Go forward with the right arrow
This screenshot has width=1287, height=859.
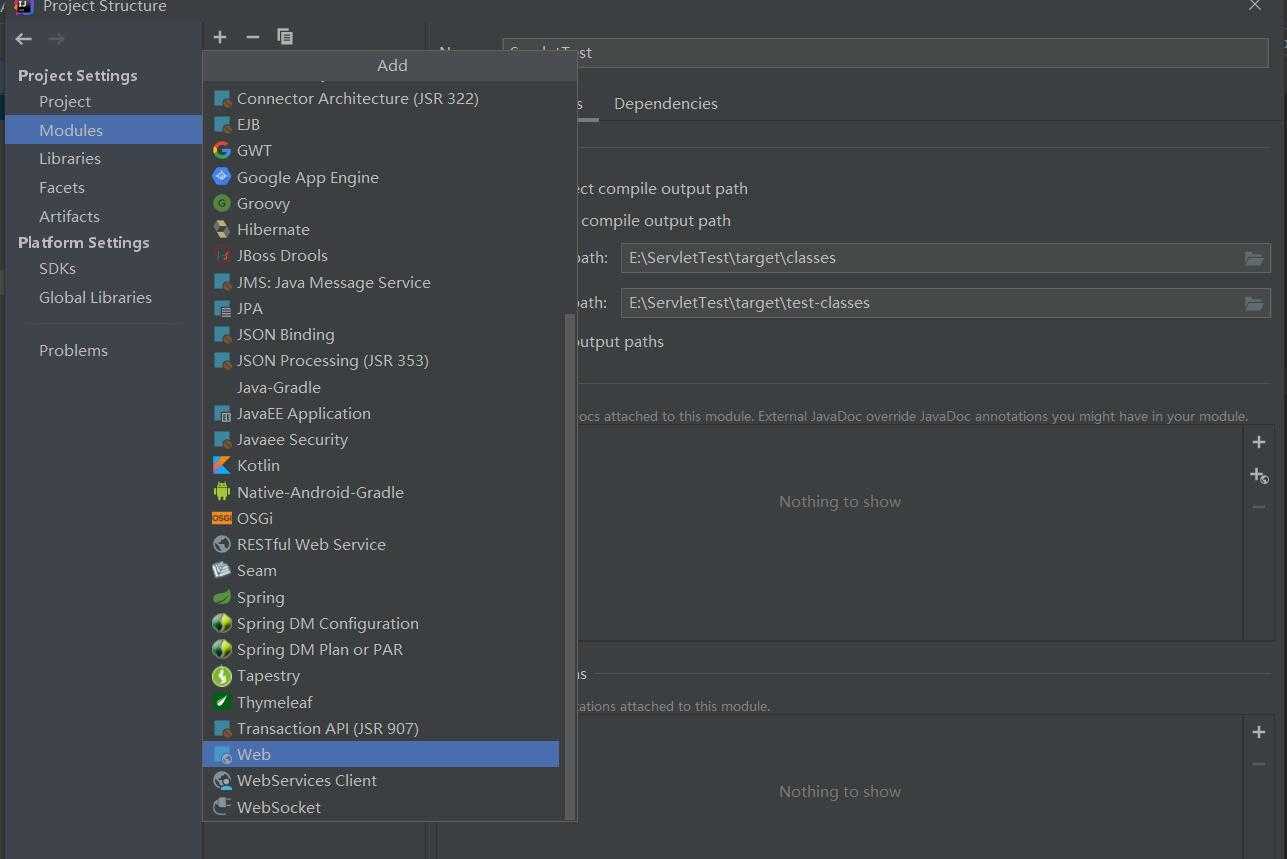[x=57, y=39]
